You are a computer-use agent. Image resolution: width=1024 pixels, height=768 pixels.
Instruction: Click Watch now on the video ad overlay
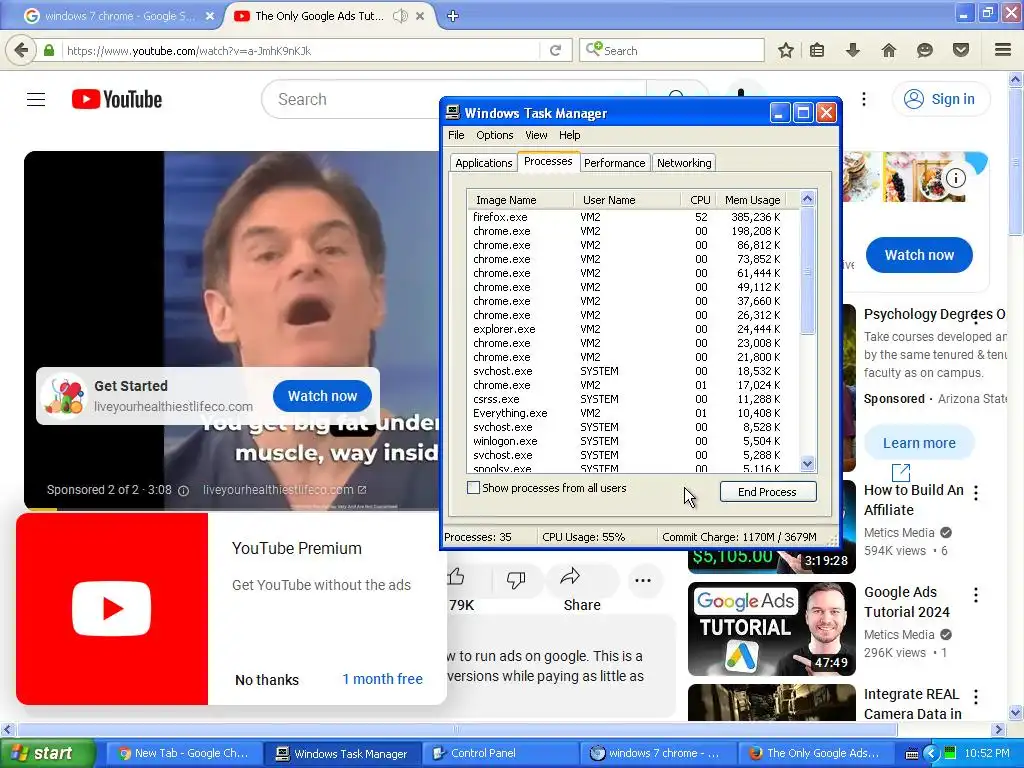pyautogui.click(x=322, y=396)
